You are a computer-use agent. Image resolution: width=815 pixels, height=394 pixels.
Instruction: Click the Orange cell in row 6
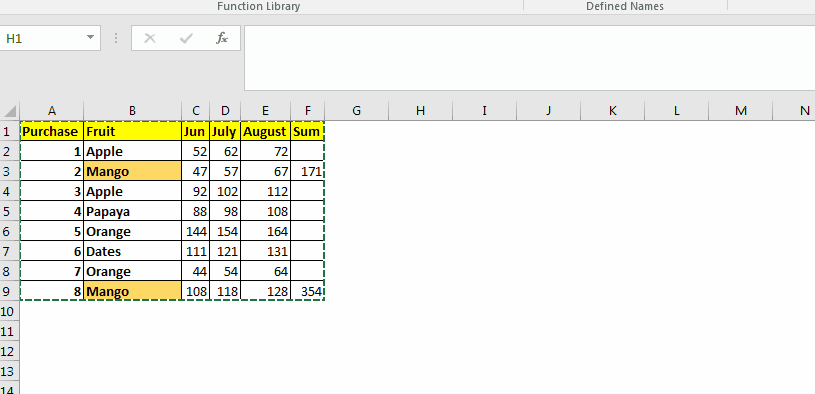point(133,232)
